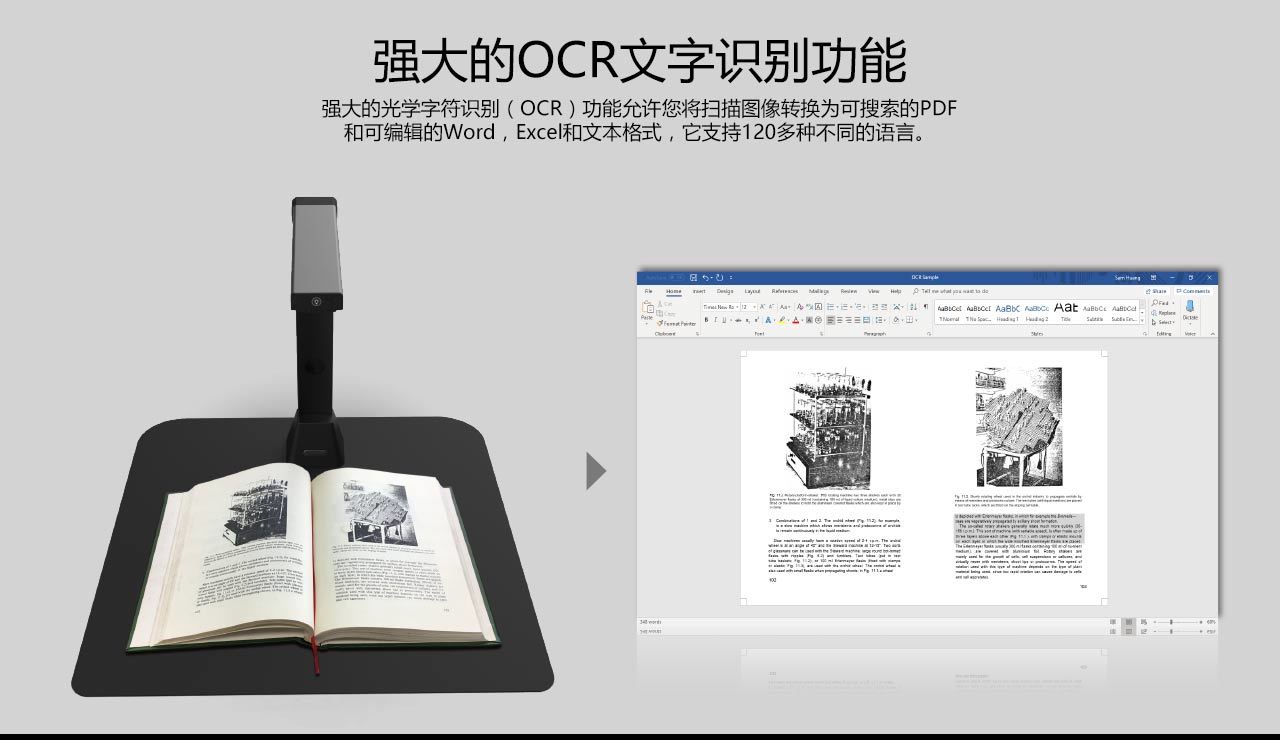
Task: Toggle the align left paragraph button
Action: coord(831,320)
